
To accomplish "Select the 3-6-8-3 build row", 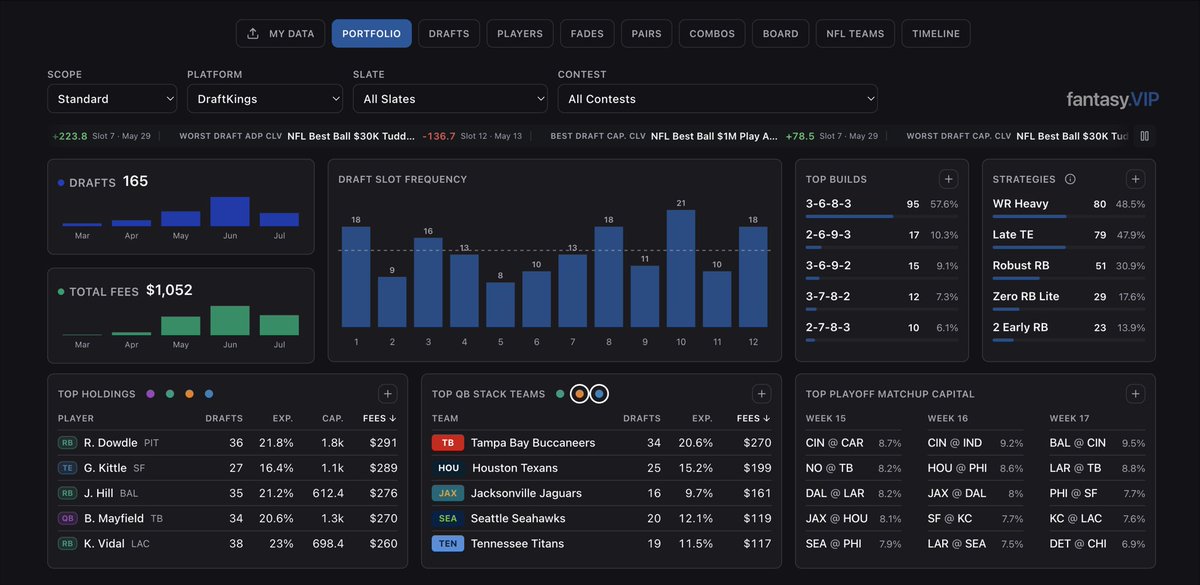I will click(882, 206).
